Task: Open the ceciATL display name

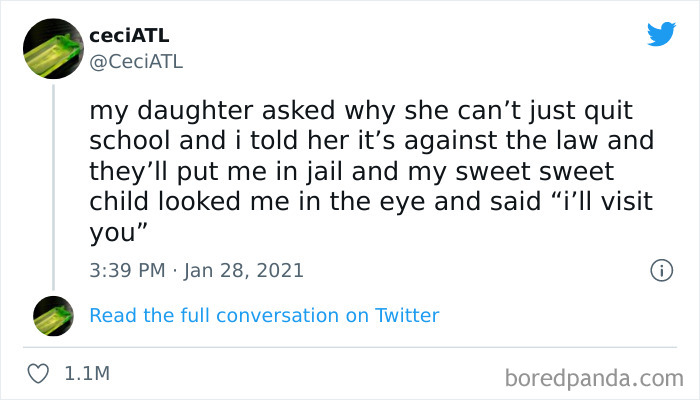Action: point(129,37)
